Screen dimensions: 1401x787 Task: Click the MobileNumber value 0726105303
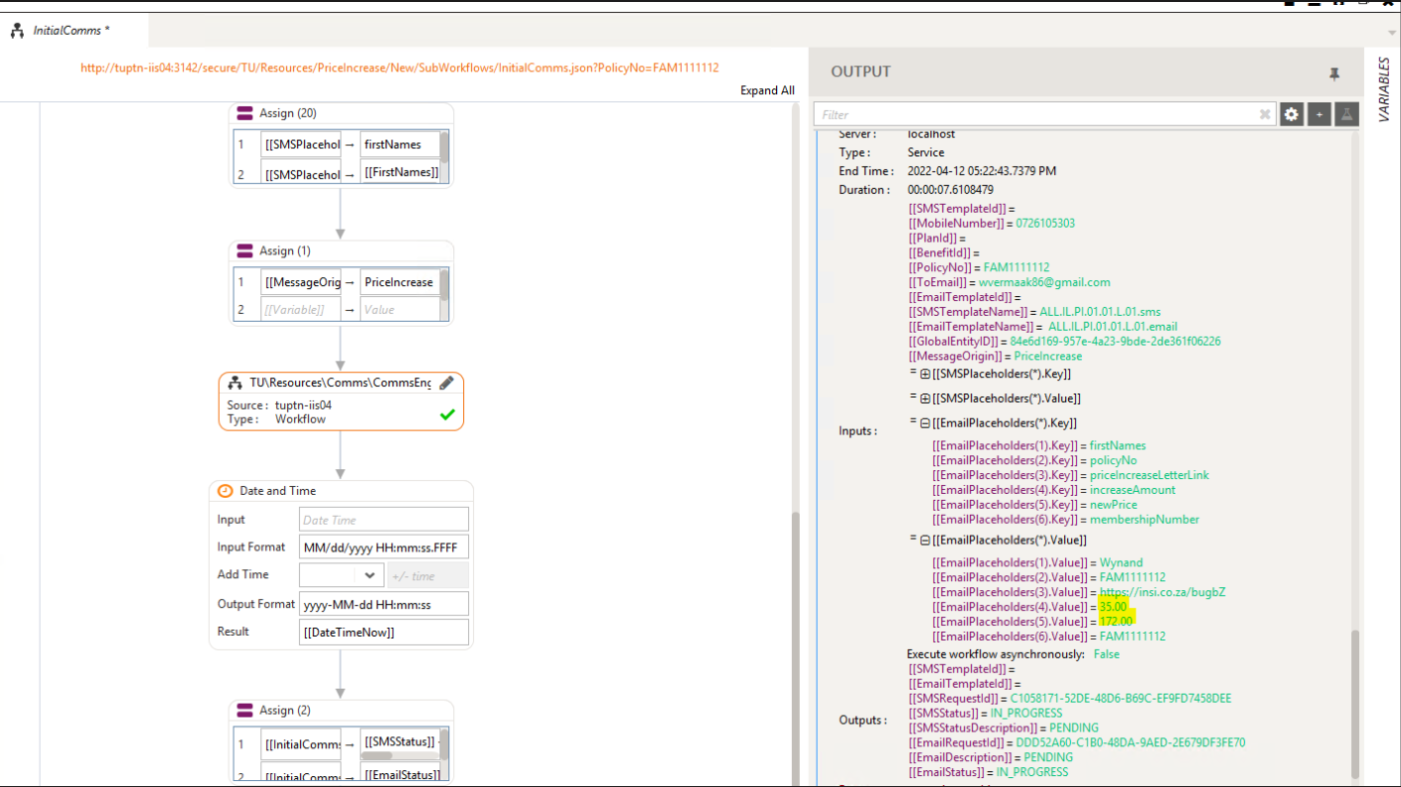pyautogui.click(x=1045, y=223)
